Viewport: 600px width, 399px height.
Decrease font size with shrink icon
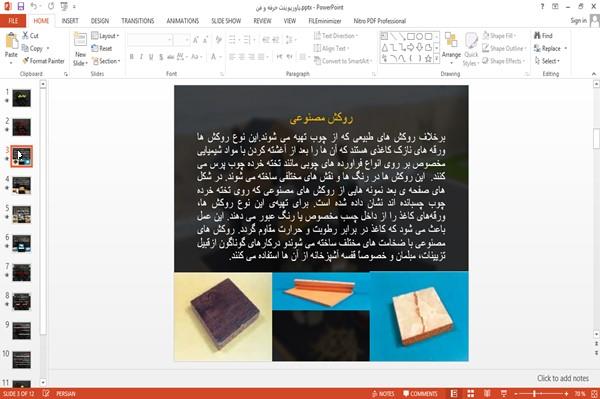click(205, 40)
